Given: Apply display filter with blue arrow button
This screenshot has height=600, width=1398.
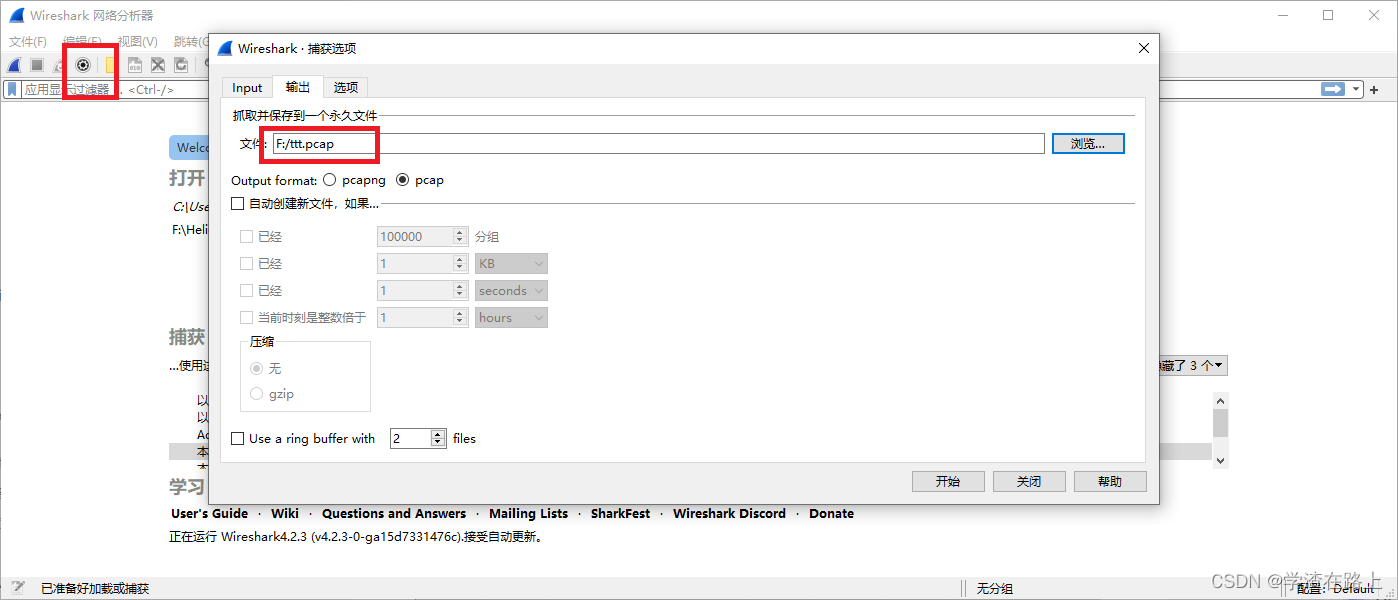Looking at the screenshot, I should 1333,89.
